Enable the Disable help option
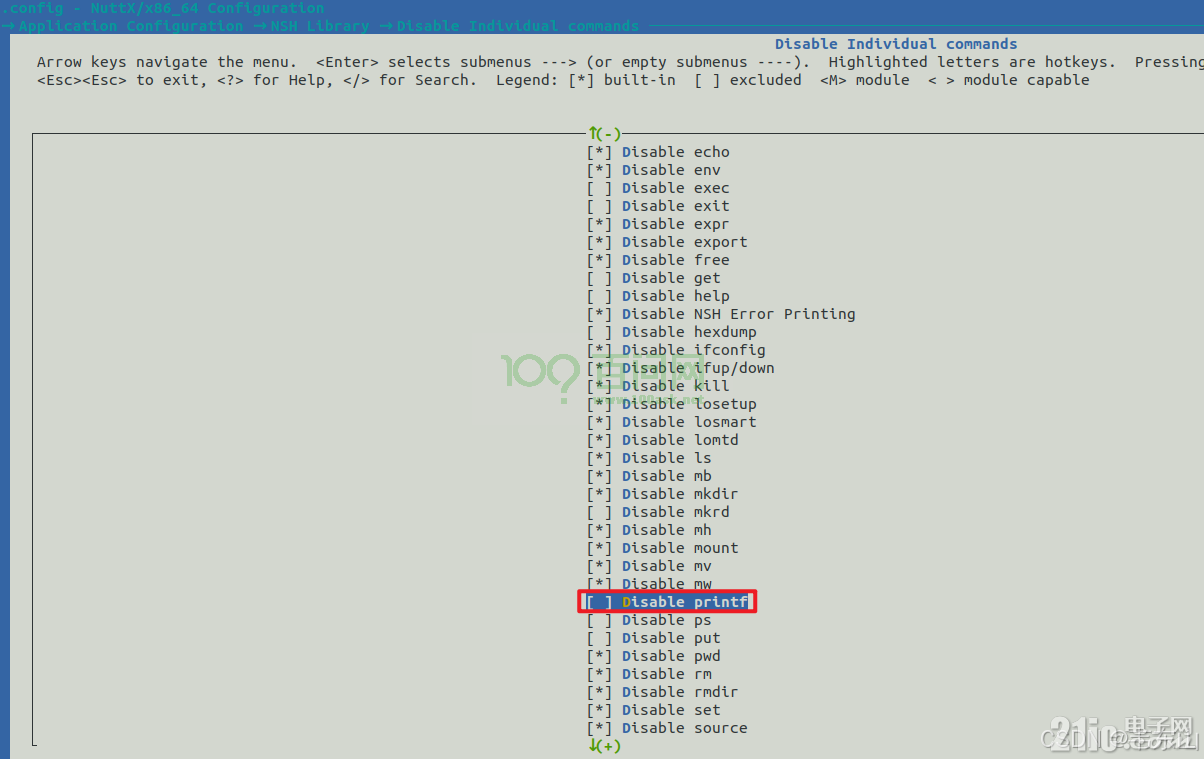Viewport: 1204px width, 759px height. 658,296
